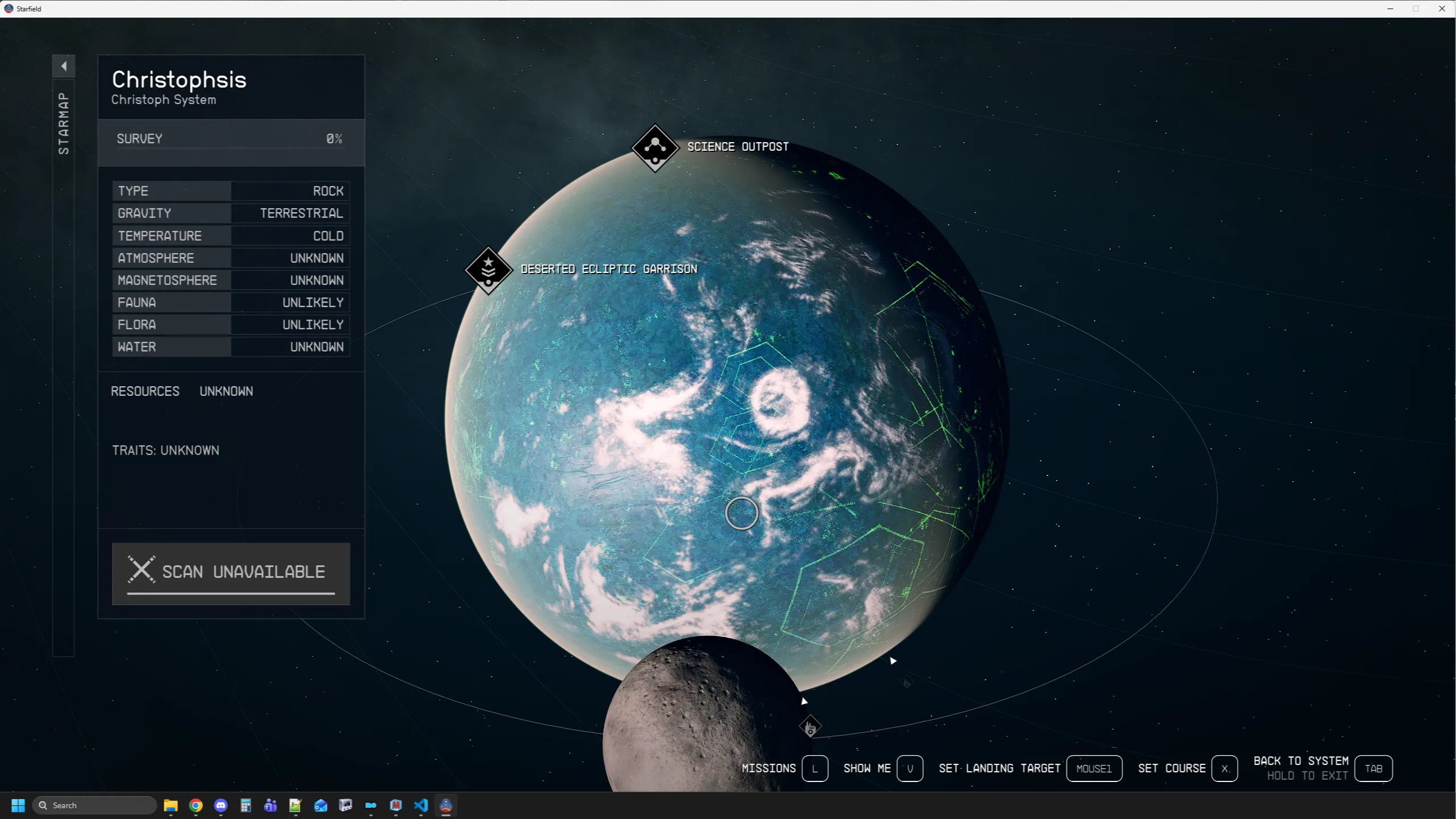Click the Water UNKNOWN row
The width and height of the screenshot is (1456, 819).
231,347
